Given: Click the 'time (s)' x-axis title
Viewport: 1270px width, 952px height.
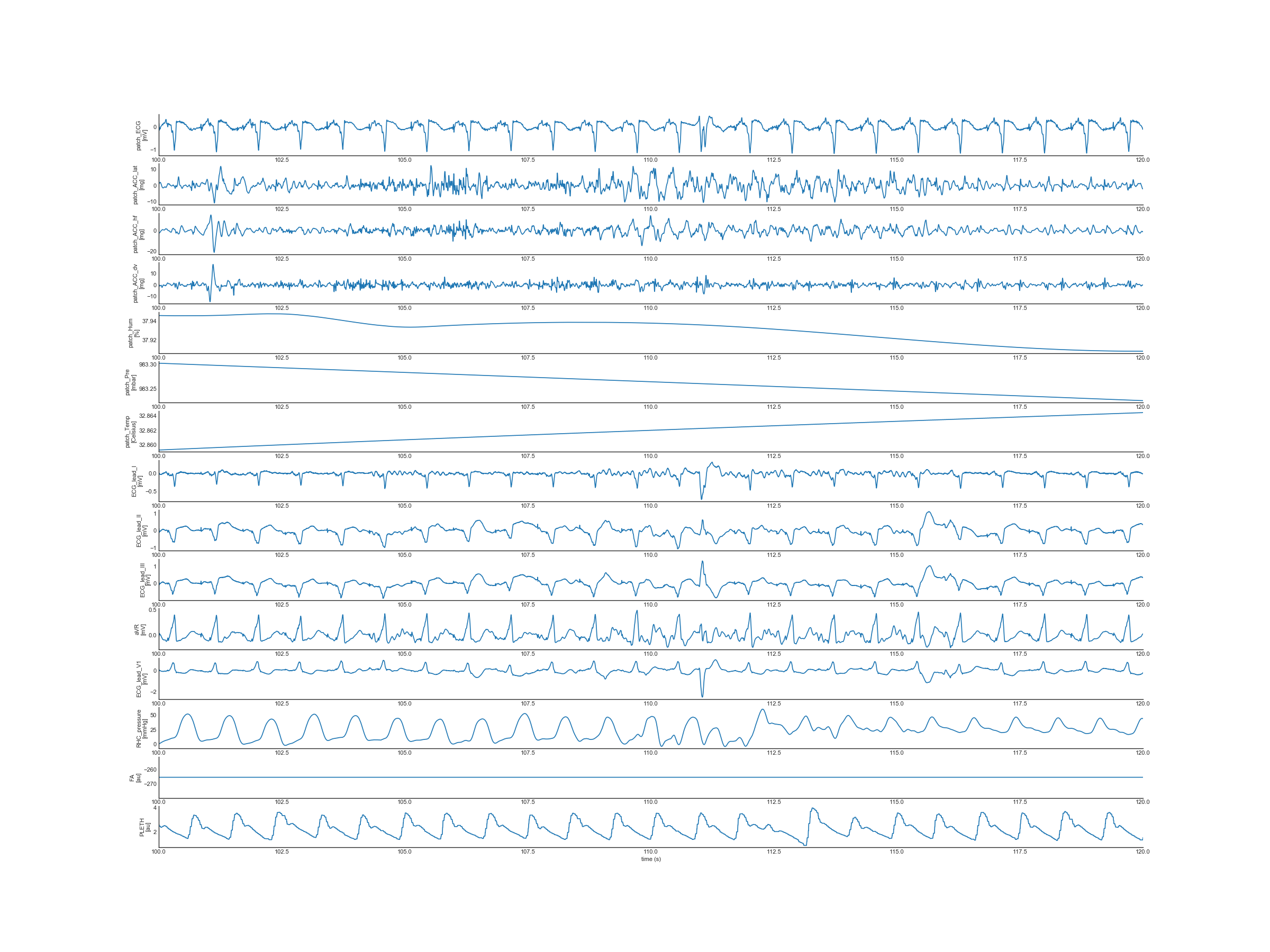Looking at the screenshot, I should pyautogui.click(x=650, y=859).
